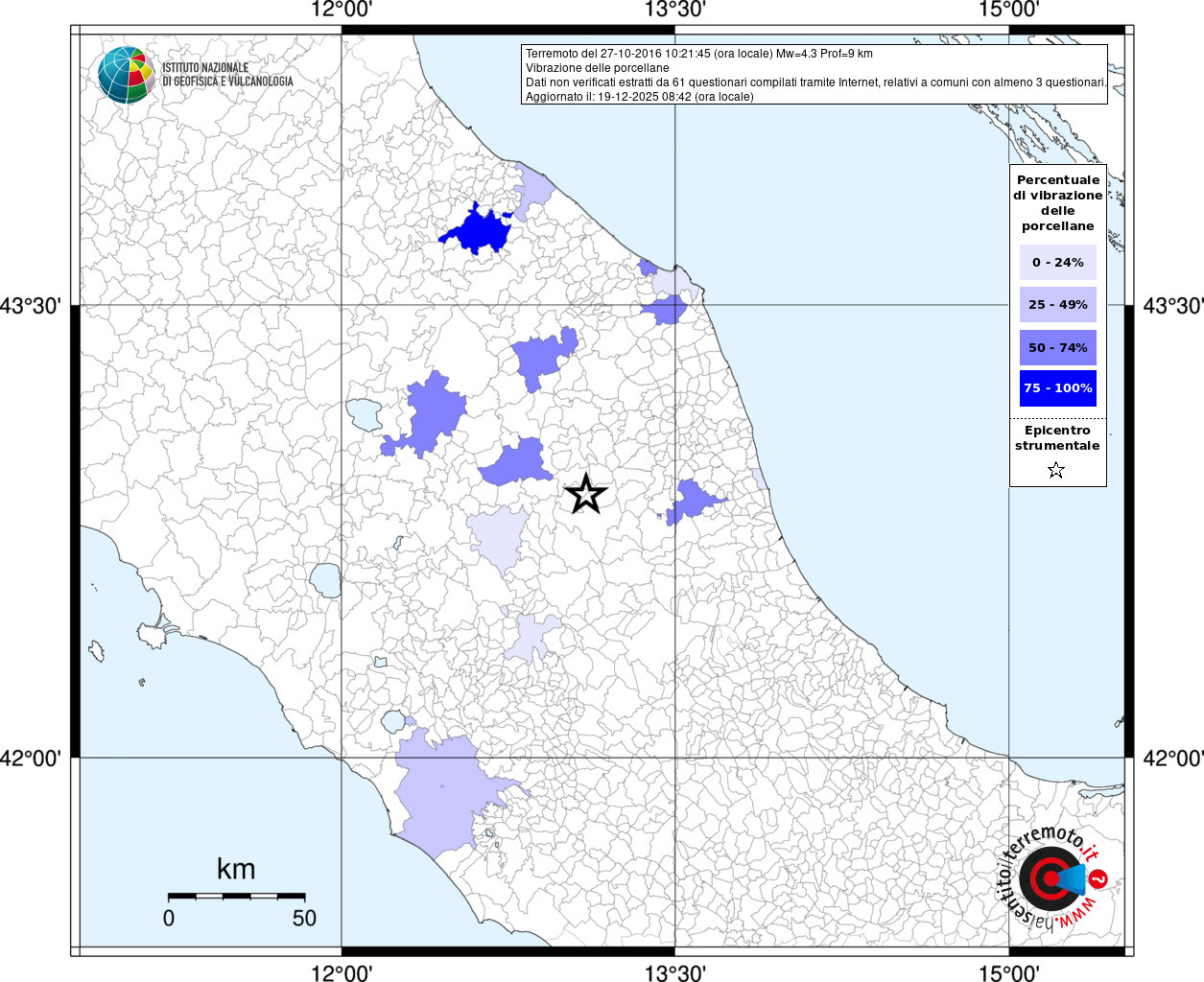Click the epicenter star on the map
This screenshot has height=982, width=1204.
[x=585, y=495]
